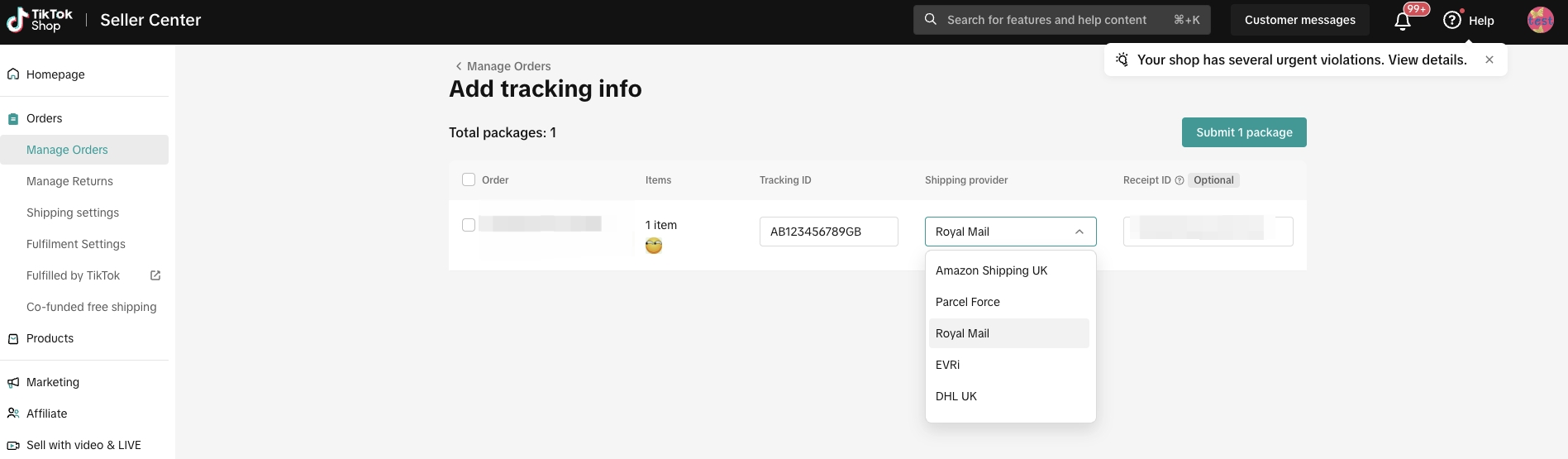Click the Receipt ID input field
This screenshot has width=1568, height=459.
[1208, 232]
